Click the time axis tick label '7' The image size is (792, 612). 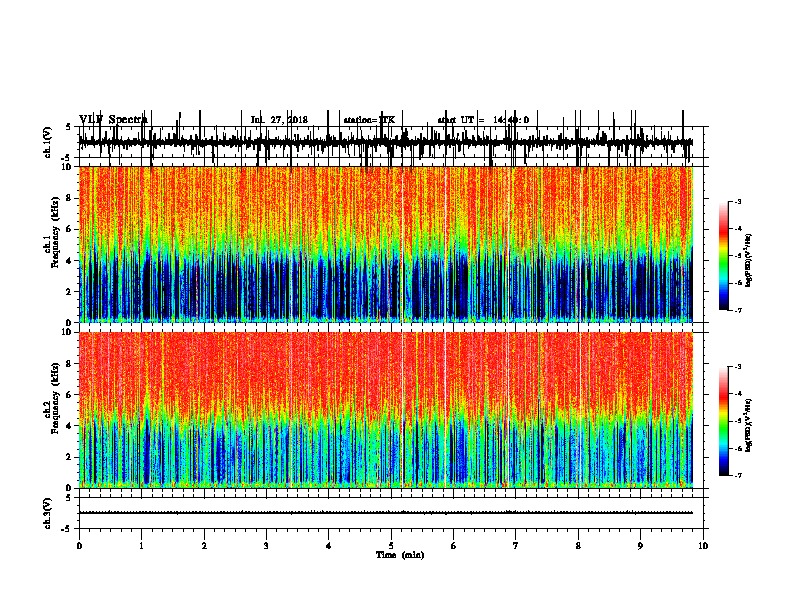516,546
